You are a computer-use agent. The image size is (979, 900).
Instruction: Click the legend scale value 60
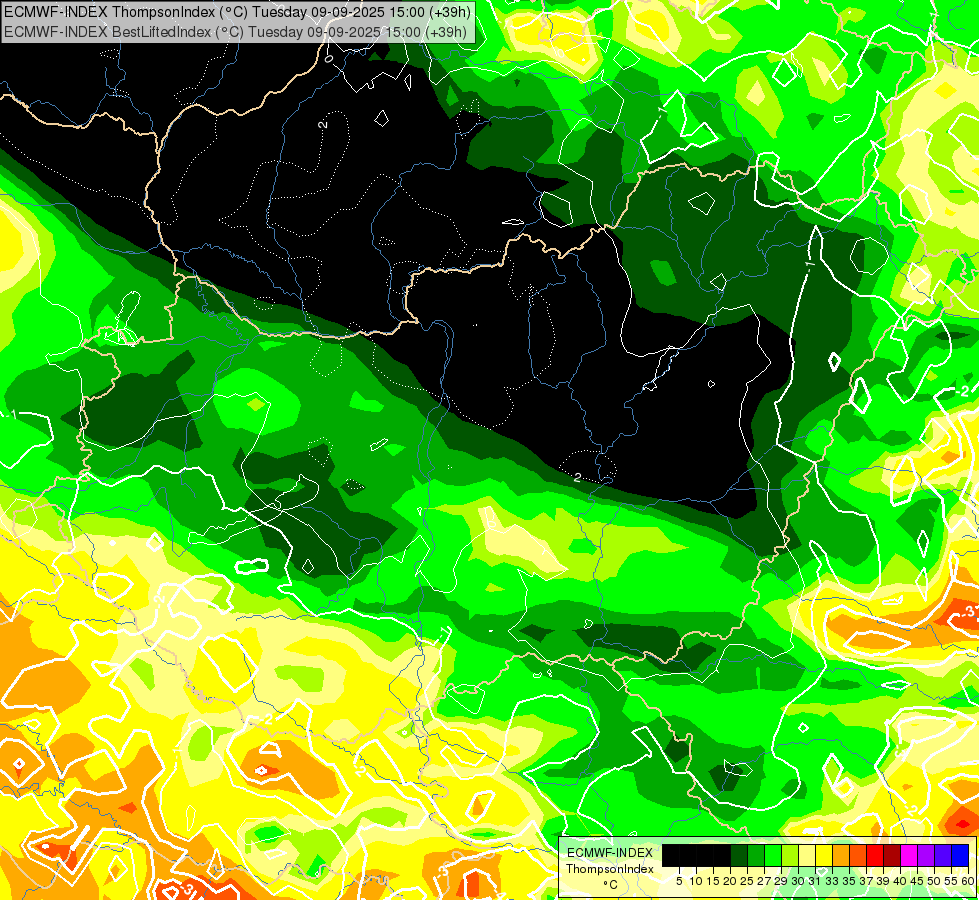click(x=967, y=881)
